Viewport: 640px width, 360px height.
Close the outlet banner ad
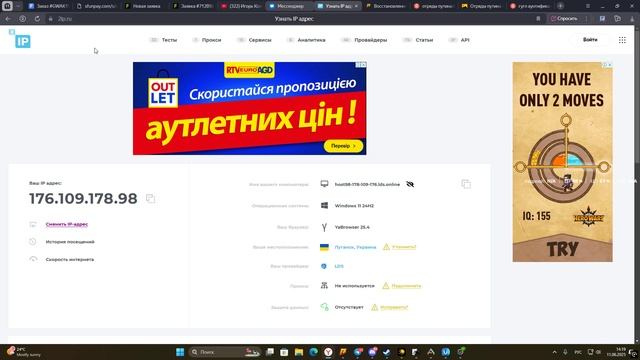point(363,64)
